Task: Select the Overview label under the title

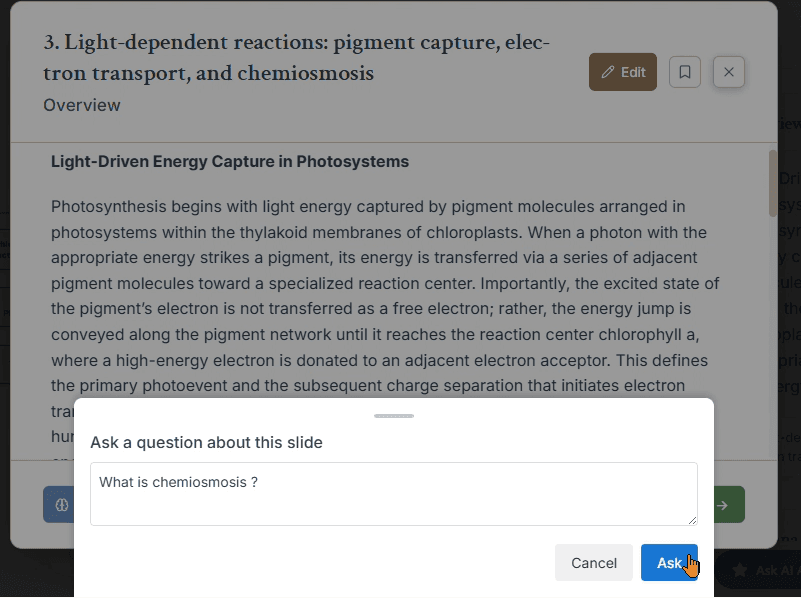Action: [x=81, y=104]
